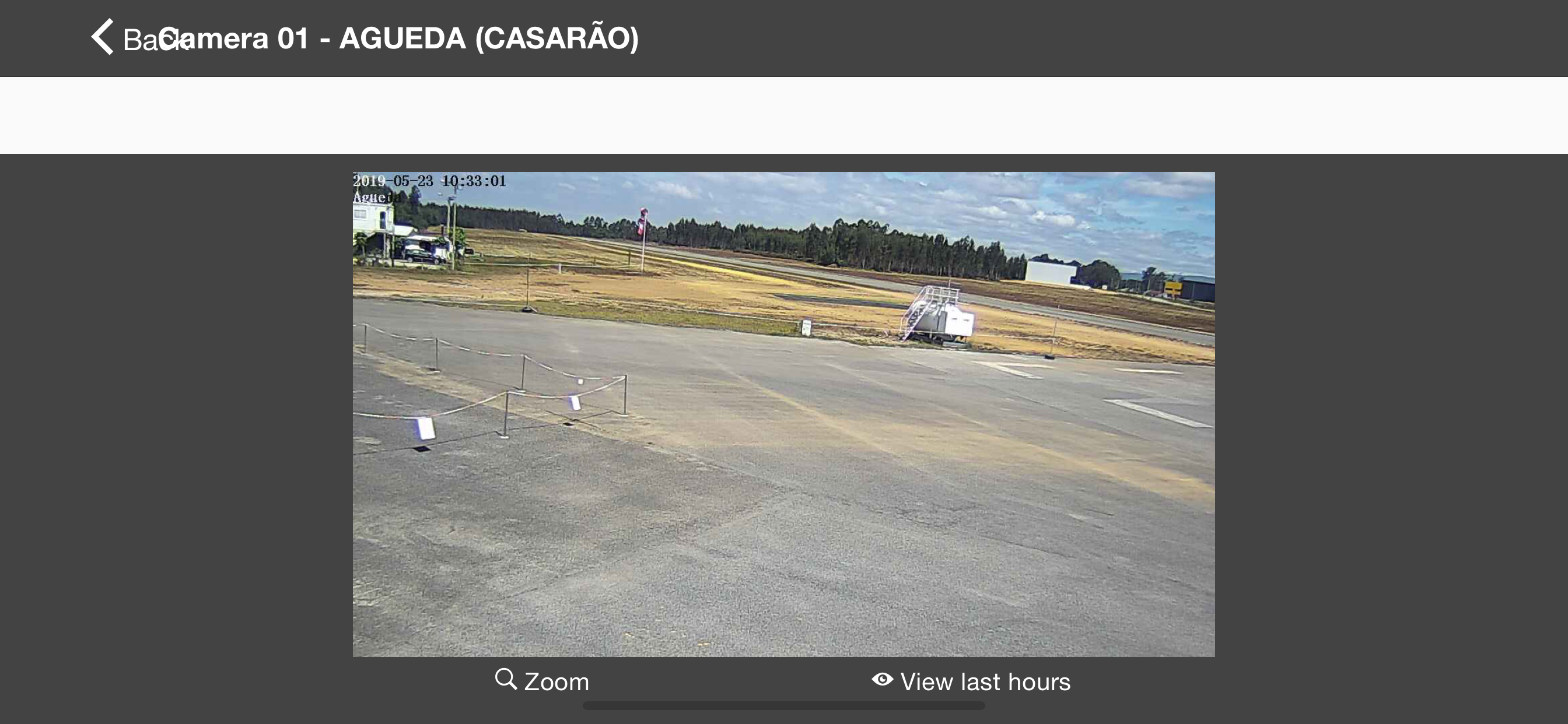The height and width of the screenshot is (724, 1568).
Task: Select the Zoom text label
Action: [x=556, y=681]
